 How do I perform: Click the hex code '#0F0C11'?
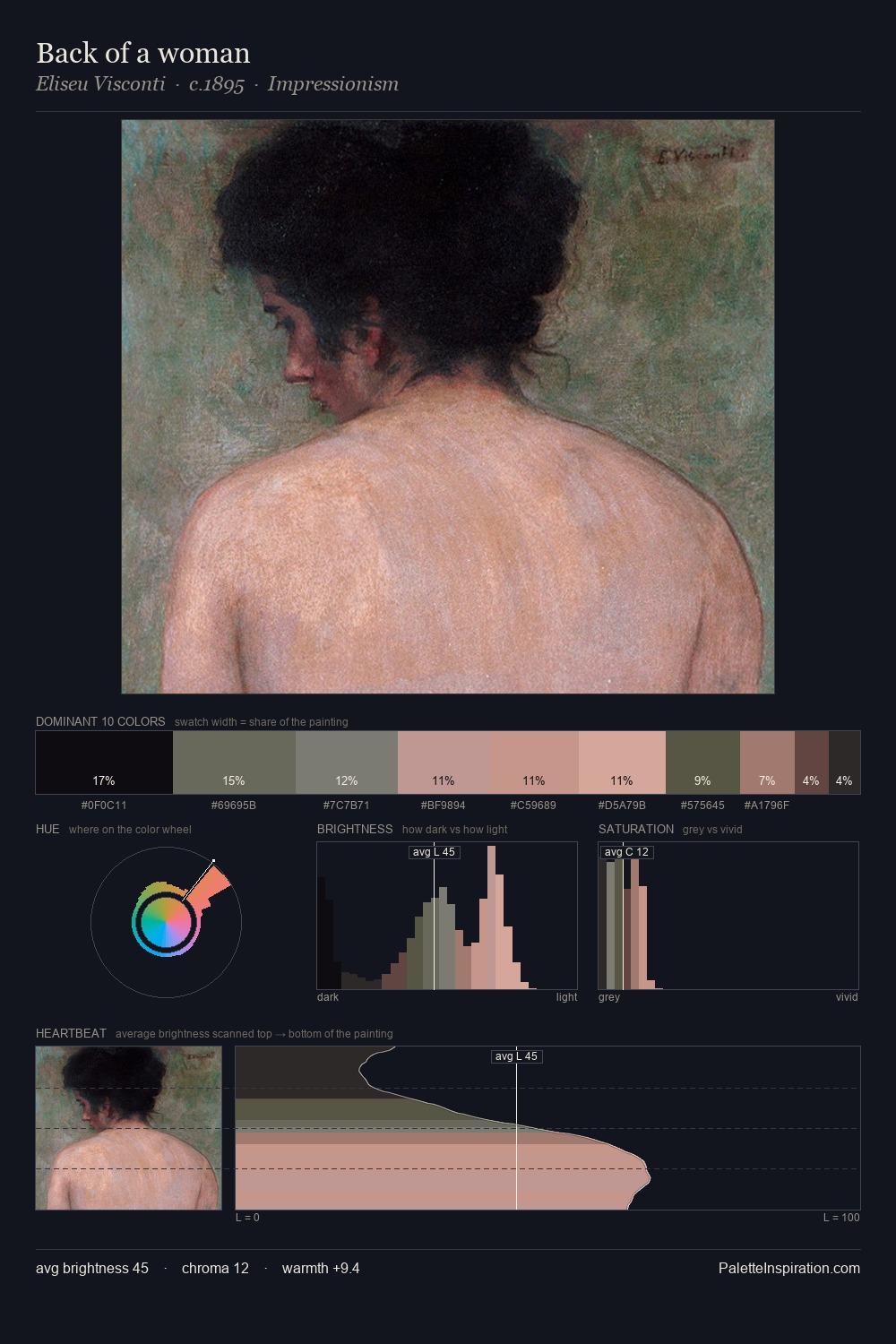104,806
